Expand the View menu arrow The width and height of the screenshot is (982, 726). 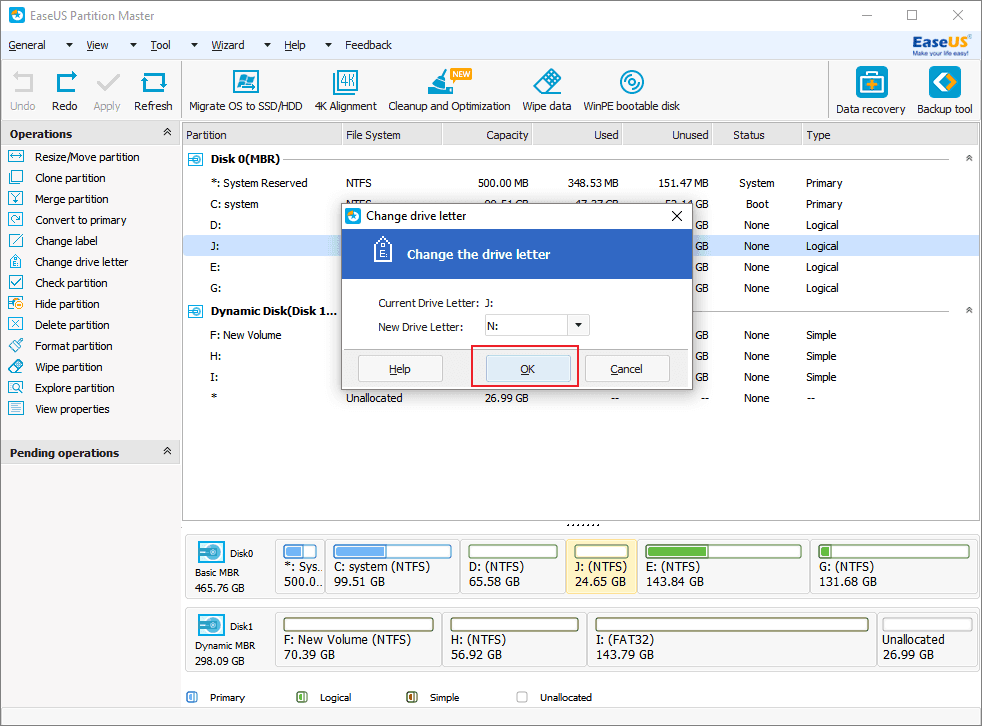click(x=133, y=45)
